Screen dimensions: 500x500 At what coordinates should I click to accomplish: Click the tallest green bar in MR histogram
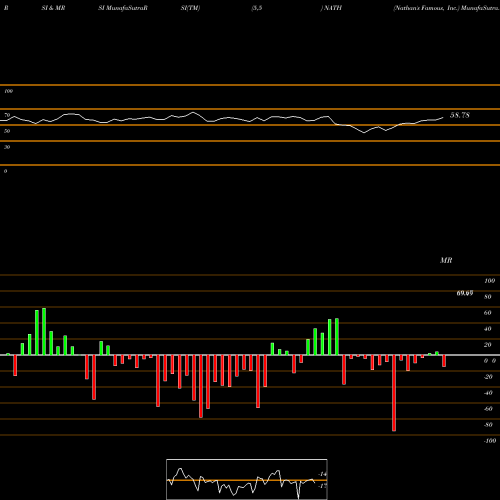tap(44, 332)
